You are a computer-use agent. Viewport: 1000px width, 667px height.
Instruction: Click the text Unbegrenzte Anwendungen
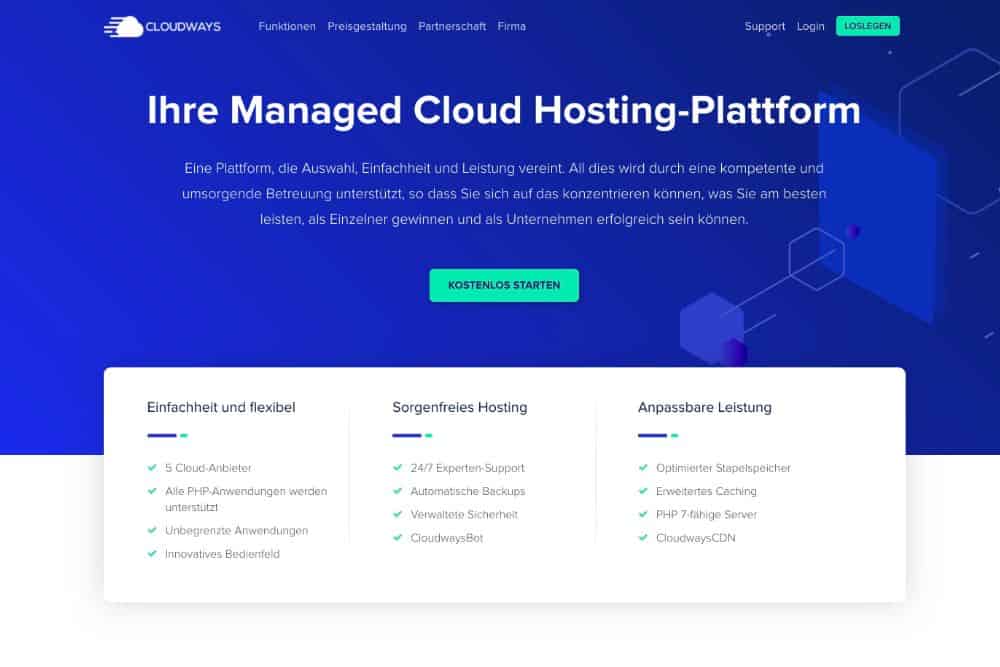tap(237, 531)
